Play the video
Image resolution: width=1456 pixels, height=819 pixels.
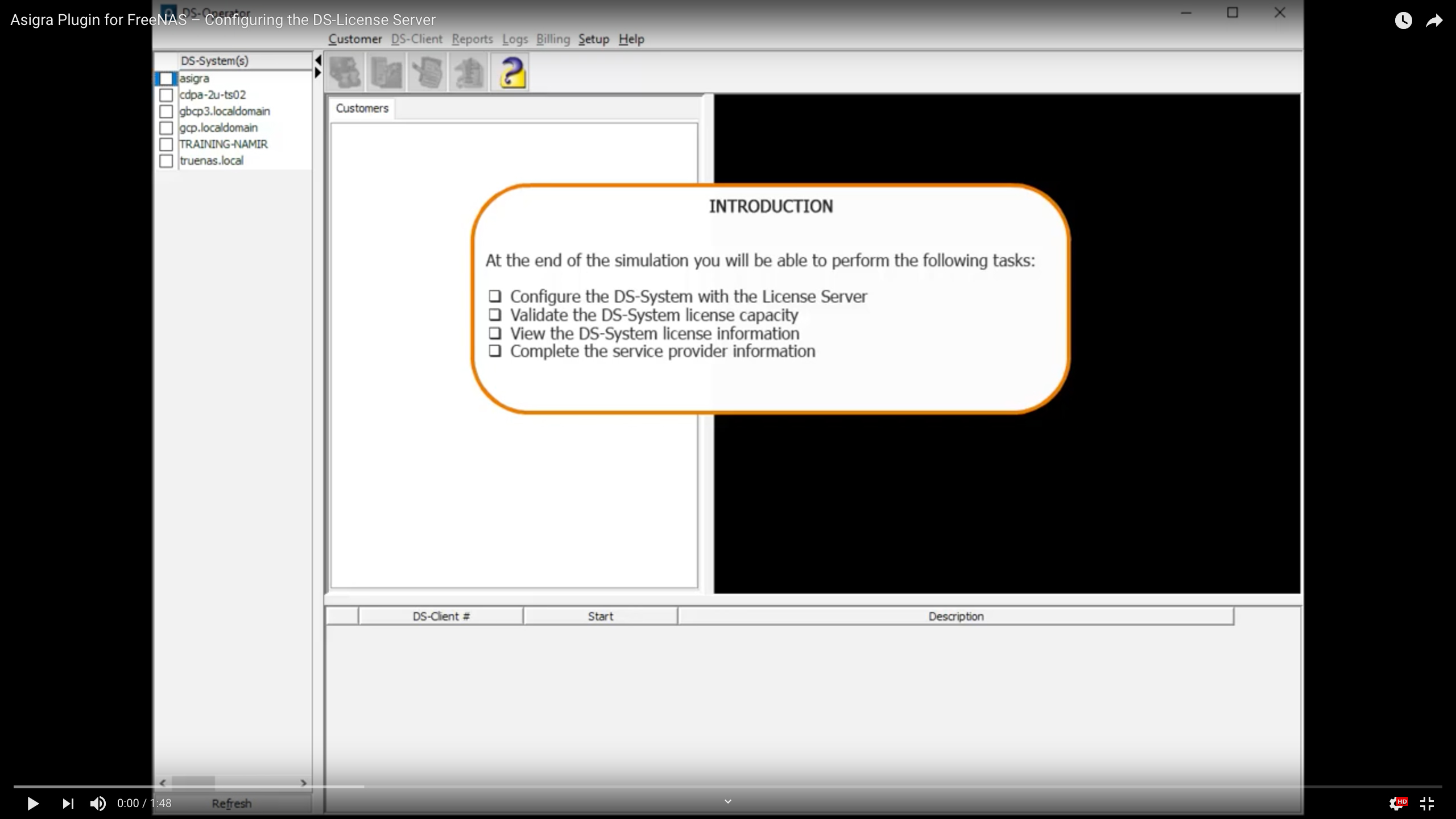click(x=32, y=803)
